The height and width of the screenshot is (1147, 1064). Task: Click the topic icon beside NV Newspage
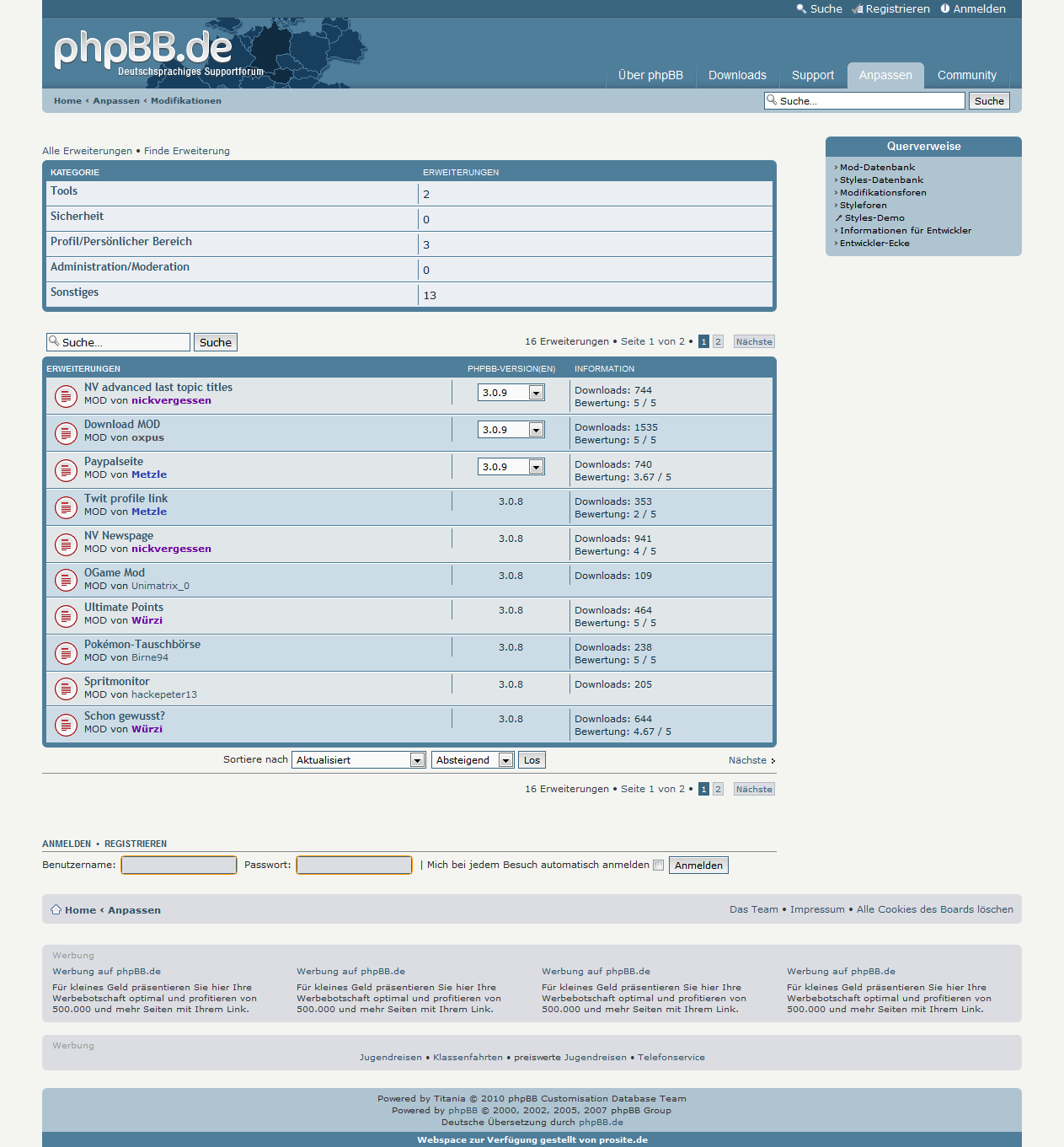[x=66, y=544]
